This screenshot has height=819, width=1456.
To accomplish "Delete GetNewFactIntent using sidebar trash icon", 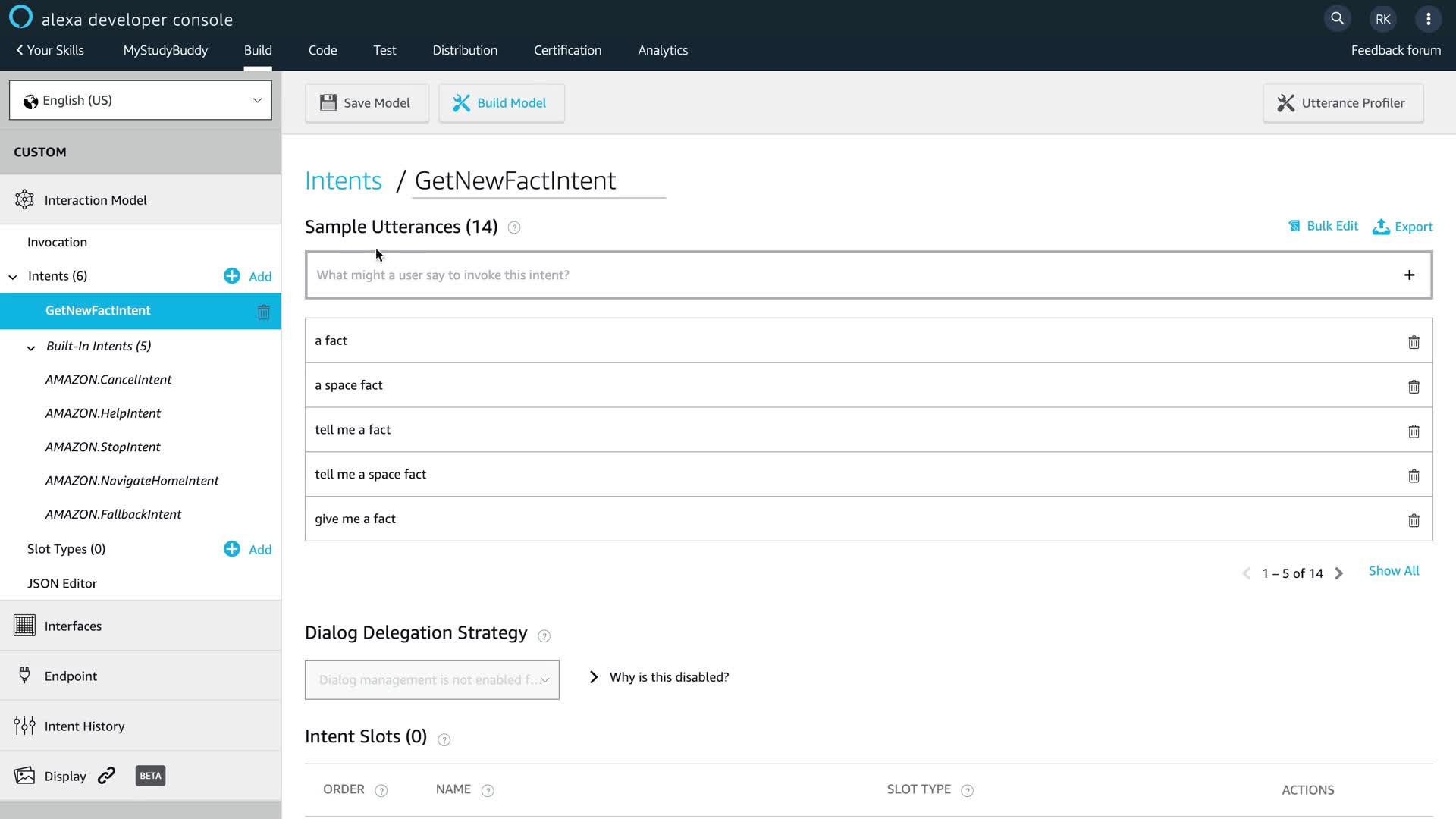I will point(263,312).
